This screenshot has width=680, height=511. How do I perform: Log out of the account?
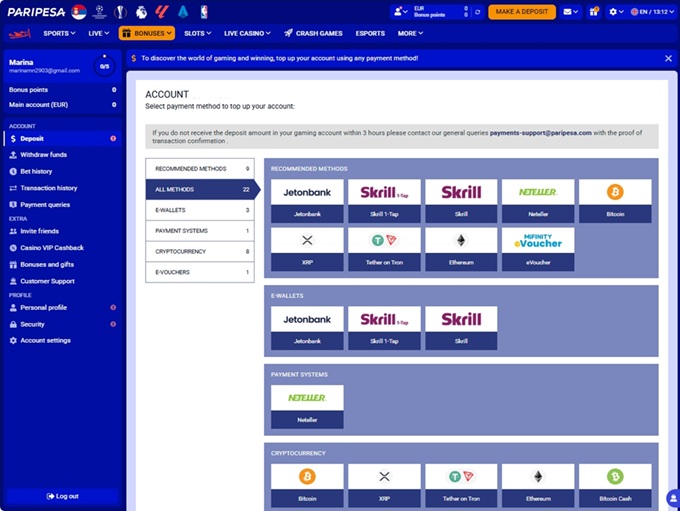click(62, 496)
